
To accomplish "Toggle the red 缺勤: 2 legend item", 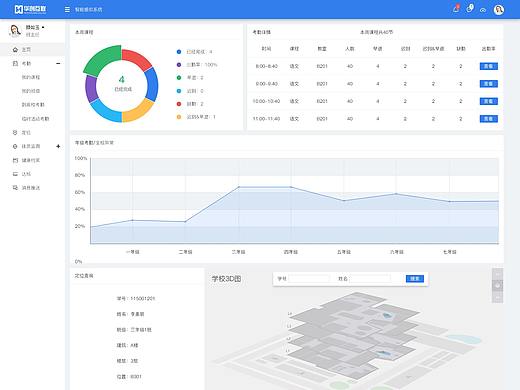I will tap(190, 104).
